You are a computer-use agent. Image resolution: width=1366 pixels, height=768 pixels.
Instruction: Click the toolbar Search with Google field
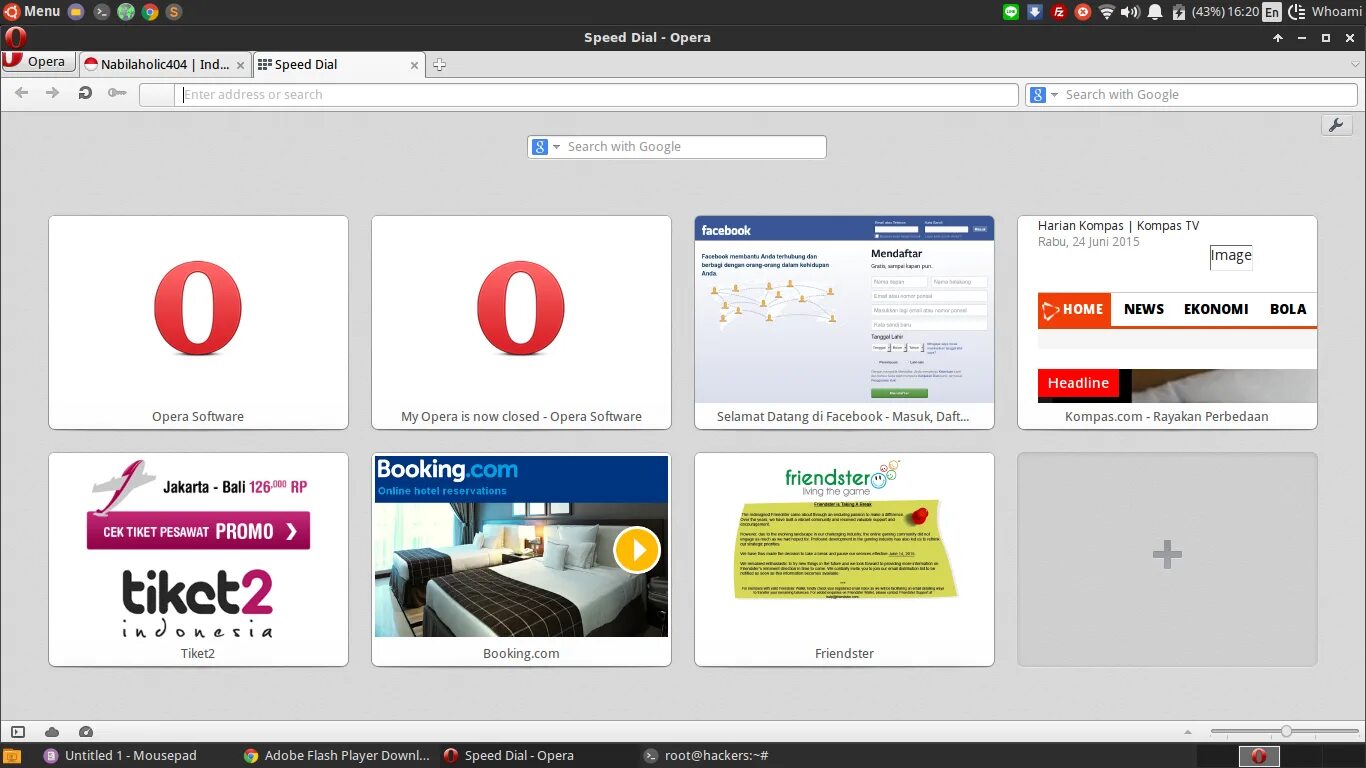[1207, 94]
